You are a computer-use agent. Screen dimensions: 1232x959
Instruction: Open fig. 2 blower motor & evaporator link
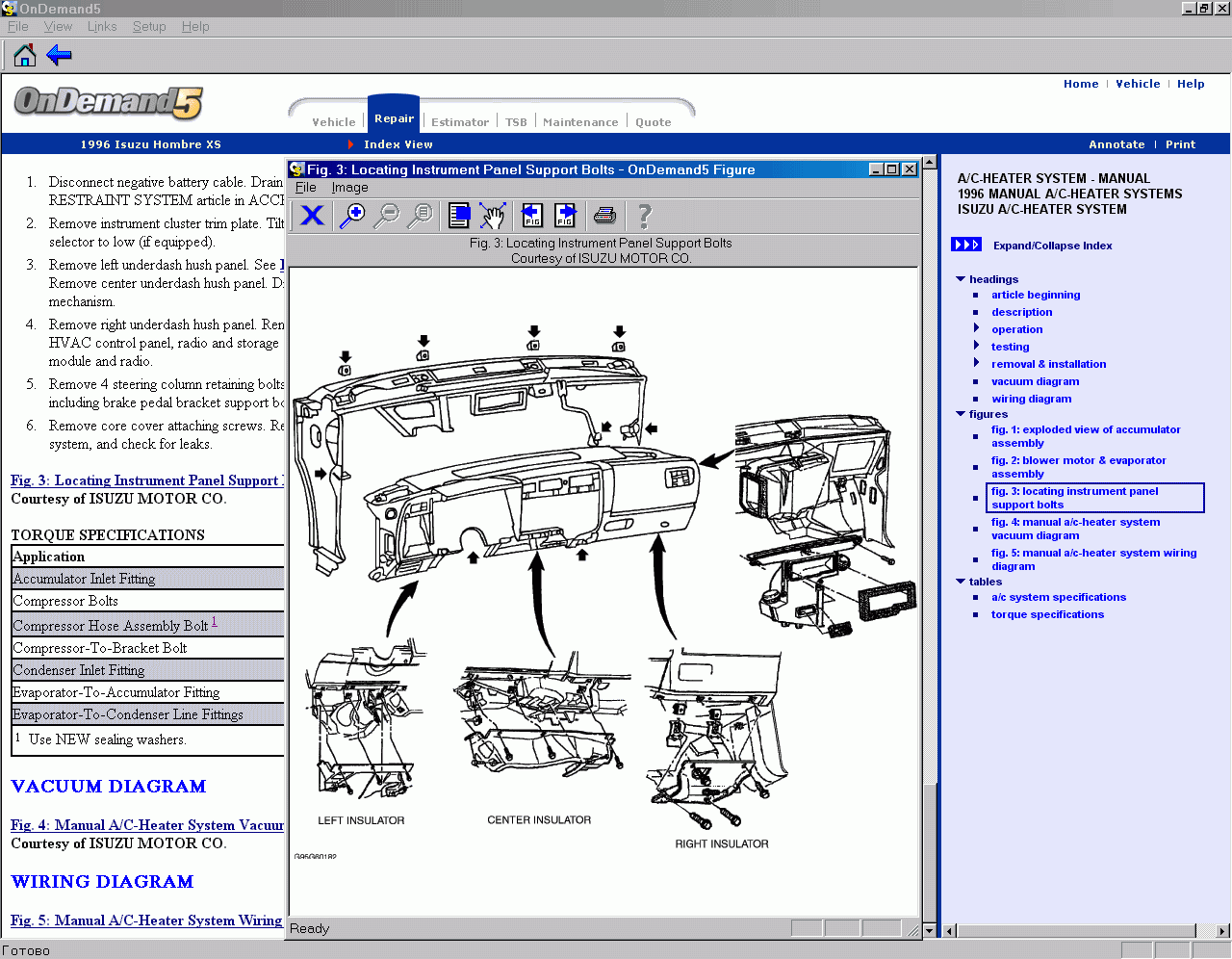pyautogui.click(x=1079, y=467)
